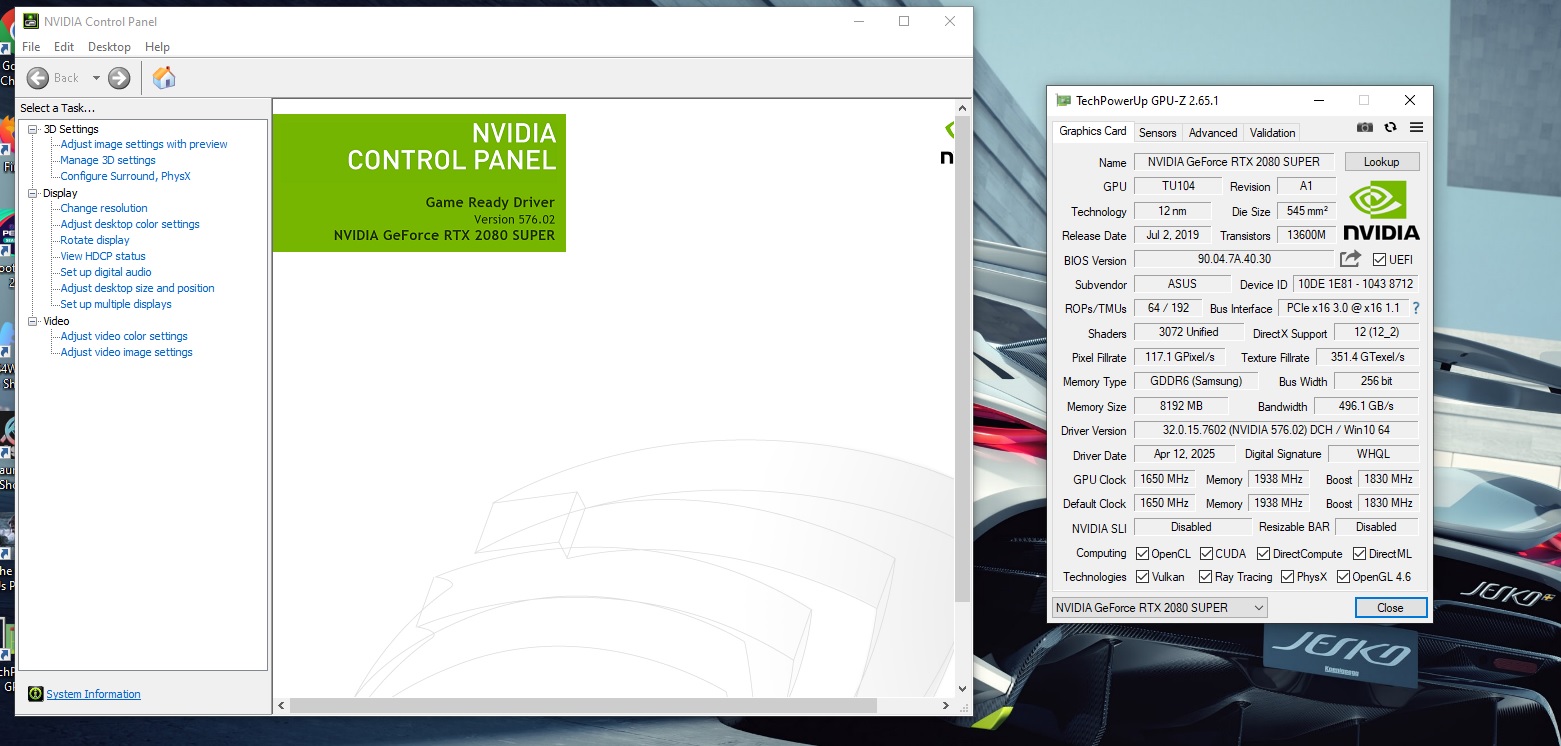The image size is (1561, 746).
Task: Collapse the Display tree node
Action: tap(33, 193)
